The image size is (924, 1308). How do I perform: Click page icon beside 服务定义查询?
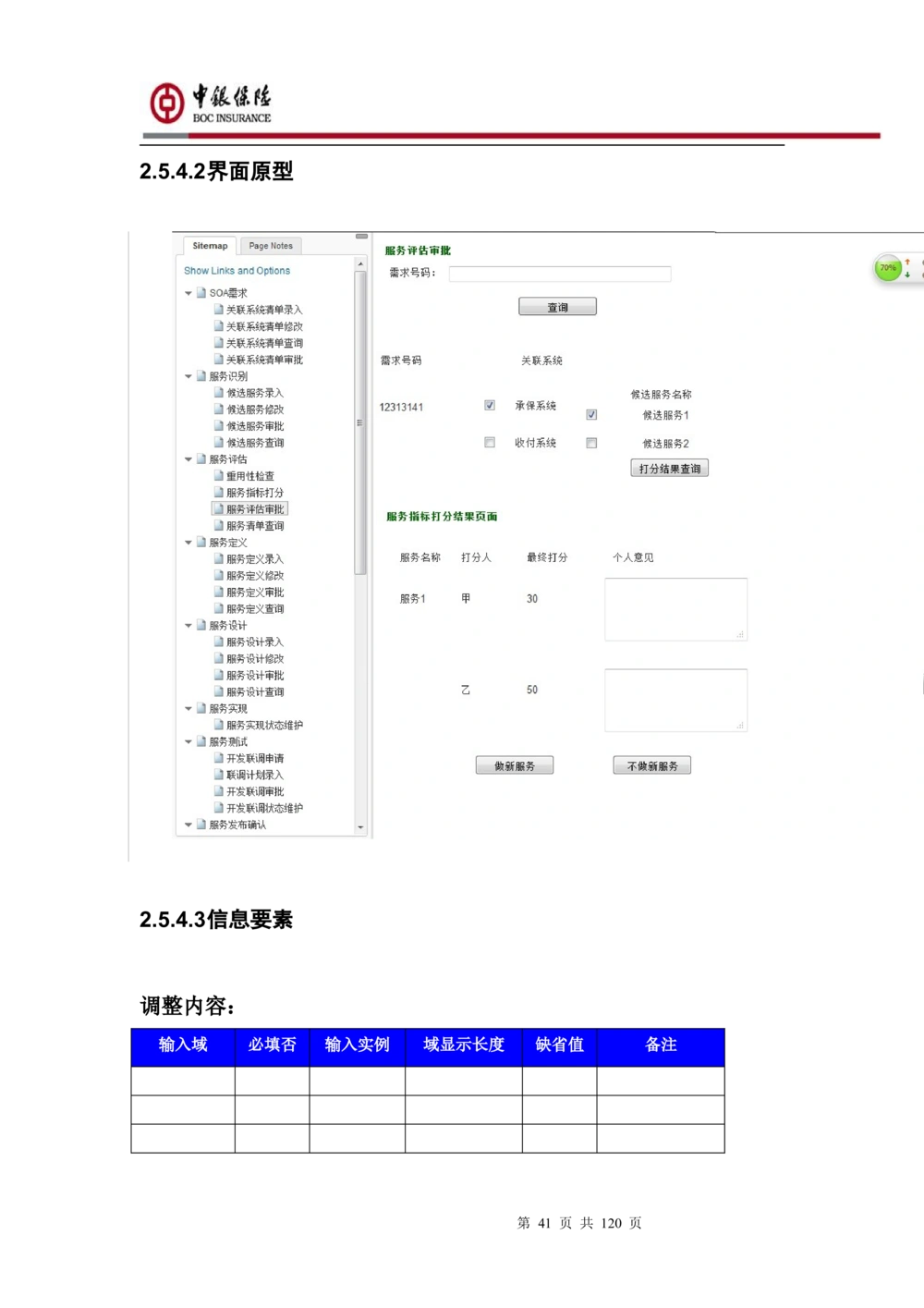coord(219,609)
